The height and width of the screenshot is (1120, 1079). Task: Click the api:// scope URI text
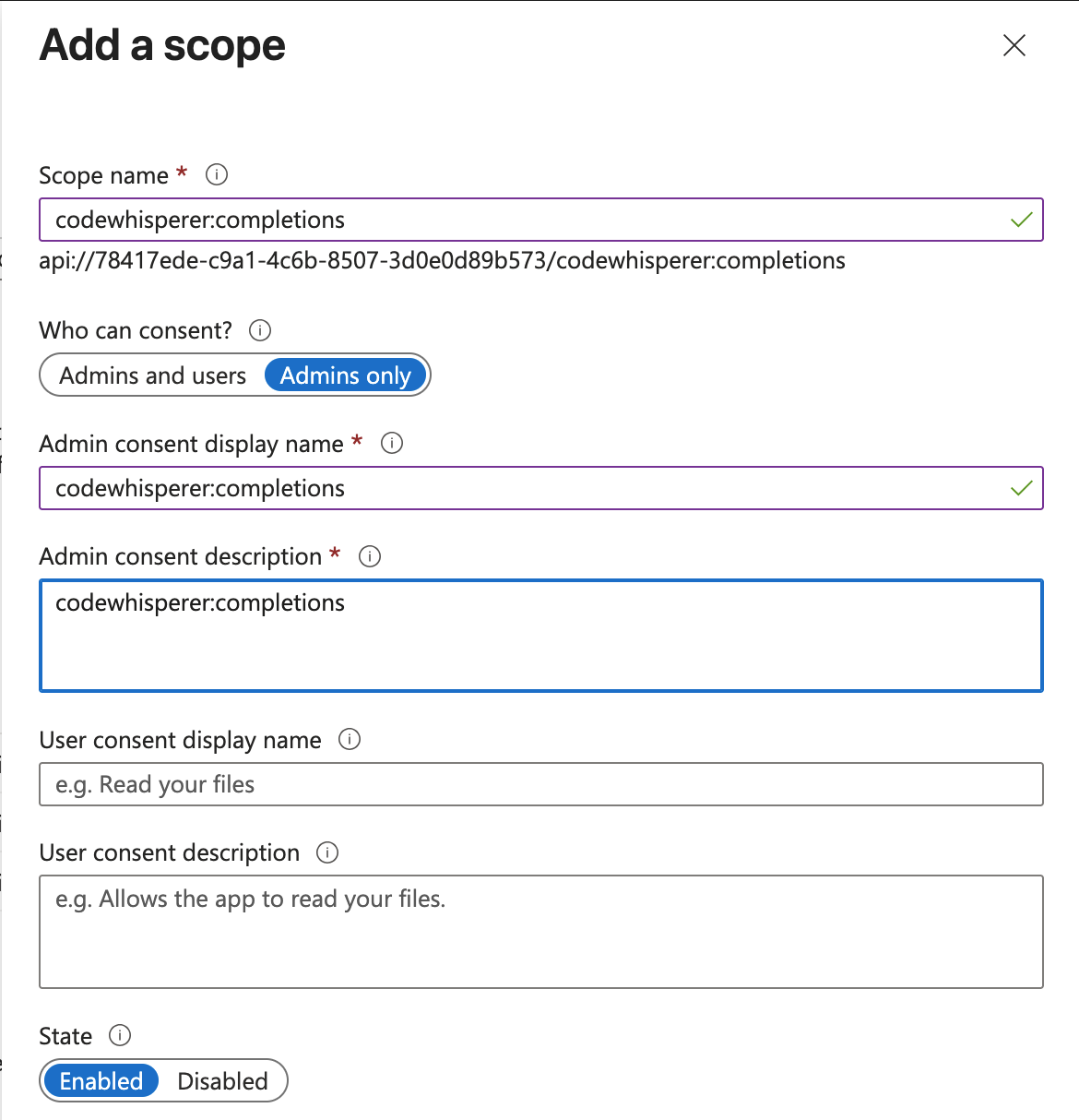[442, 261]
